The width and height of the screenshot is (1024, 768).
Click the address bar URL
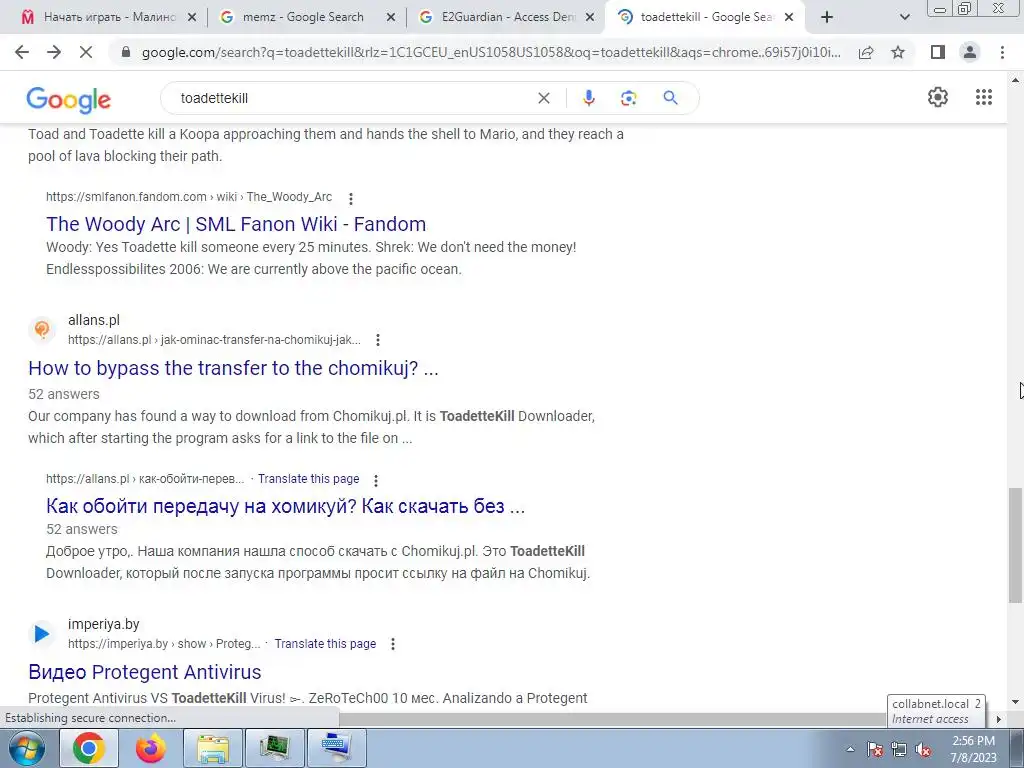coord(491,52)
